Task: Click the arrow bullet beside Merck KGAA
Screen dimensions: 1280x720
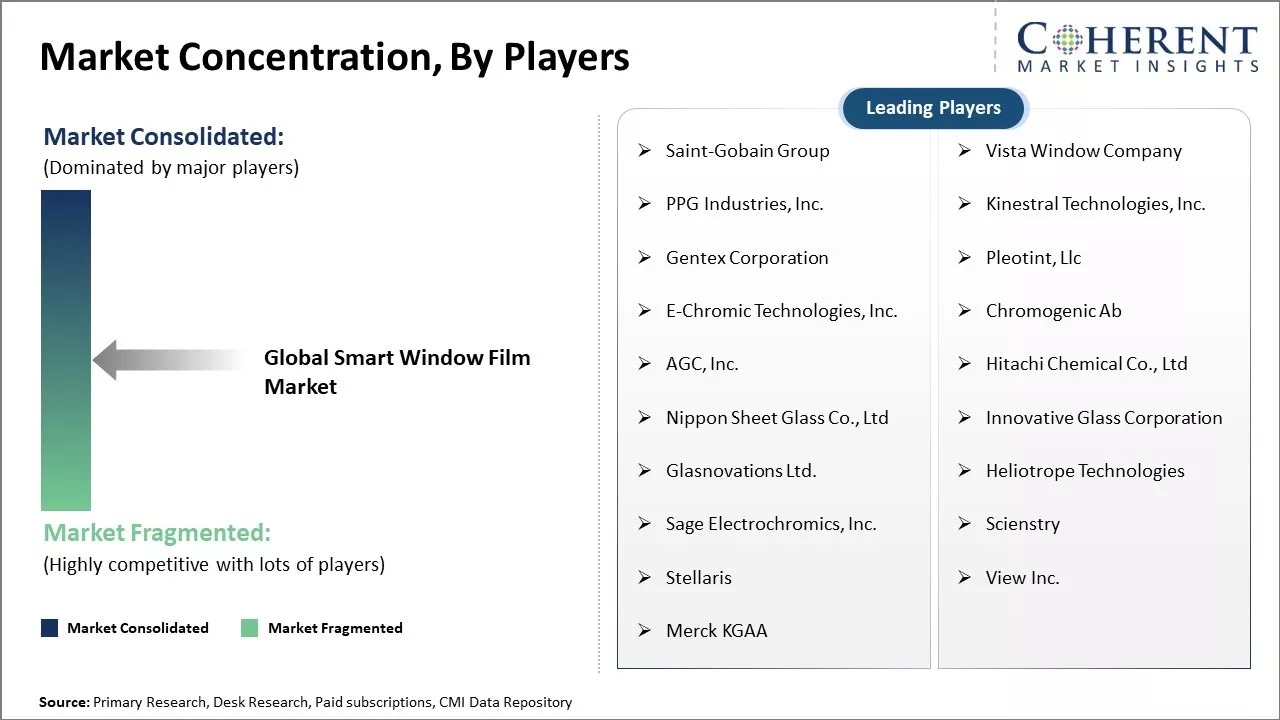Action: (645, 631)
